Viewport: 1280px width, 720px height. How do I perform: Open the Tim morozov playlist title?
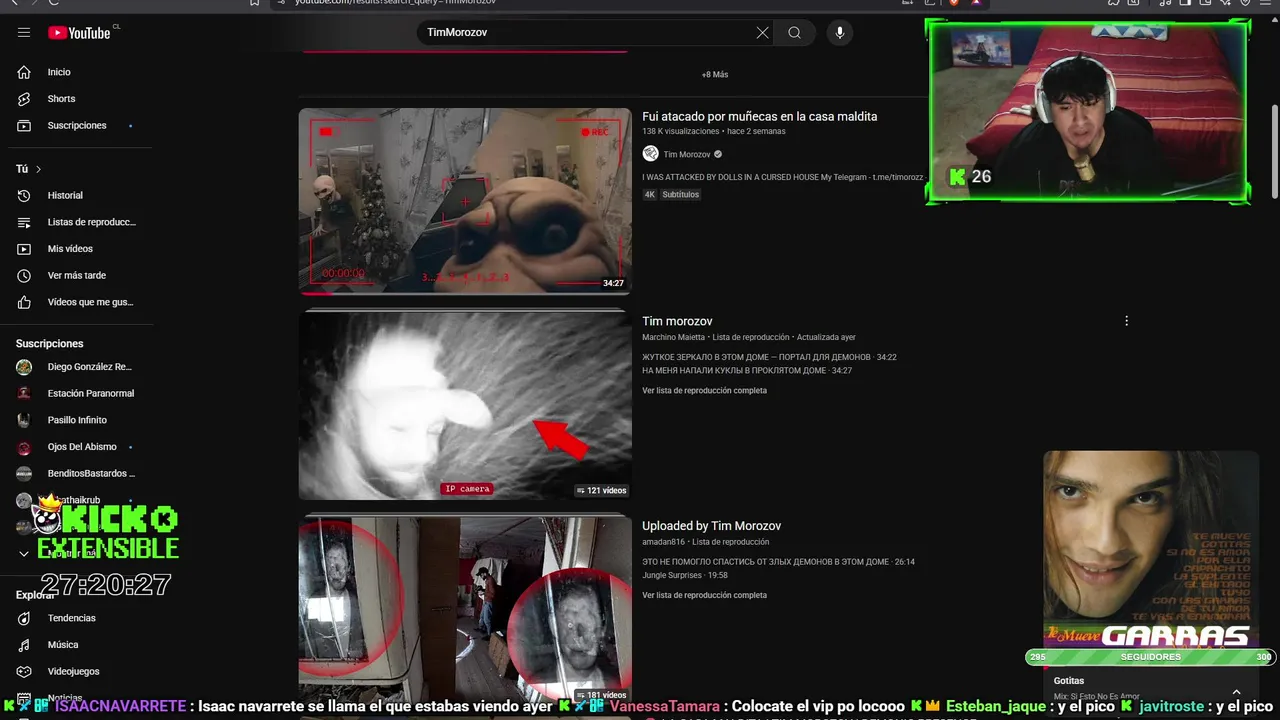677,321
